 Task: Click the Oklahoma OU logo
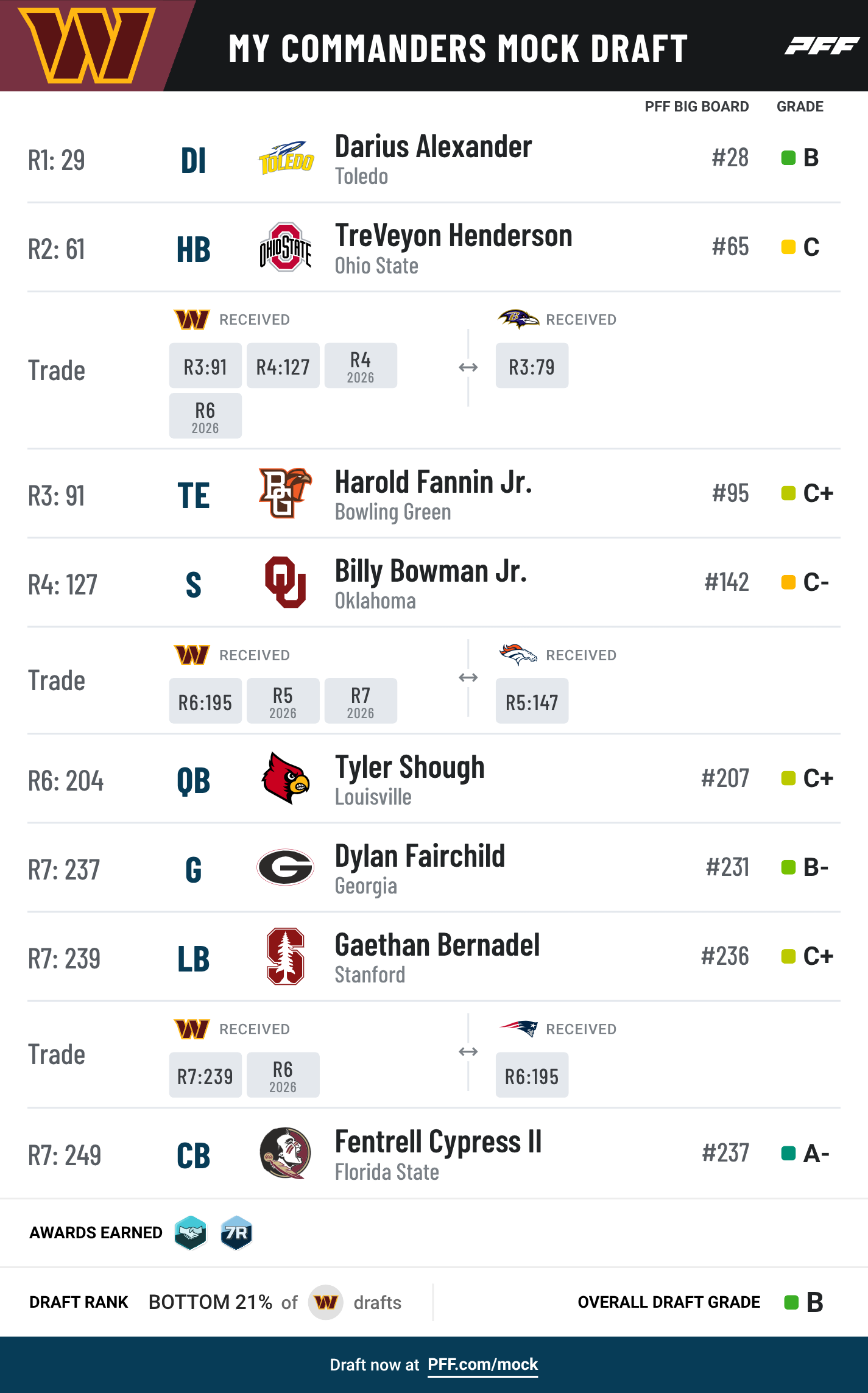coord(286,582)
